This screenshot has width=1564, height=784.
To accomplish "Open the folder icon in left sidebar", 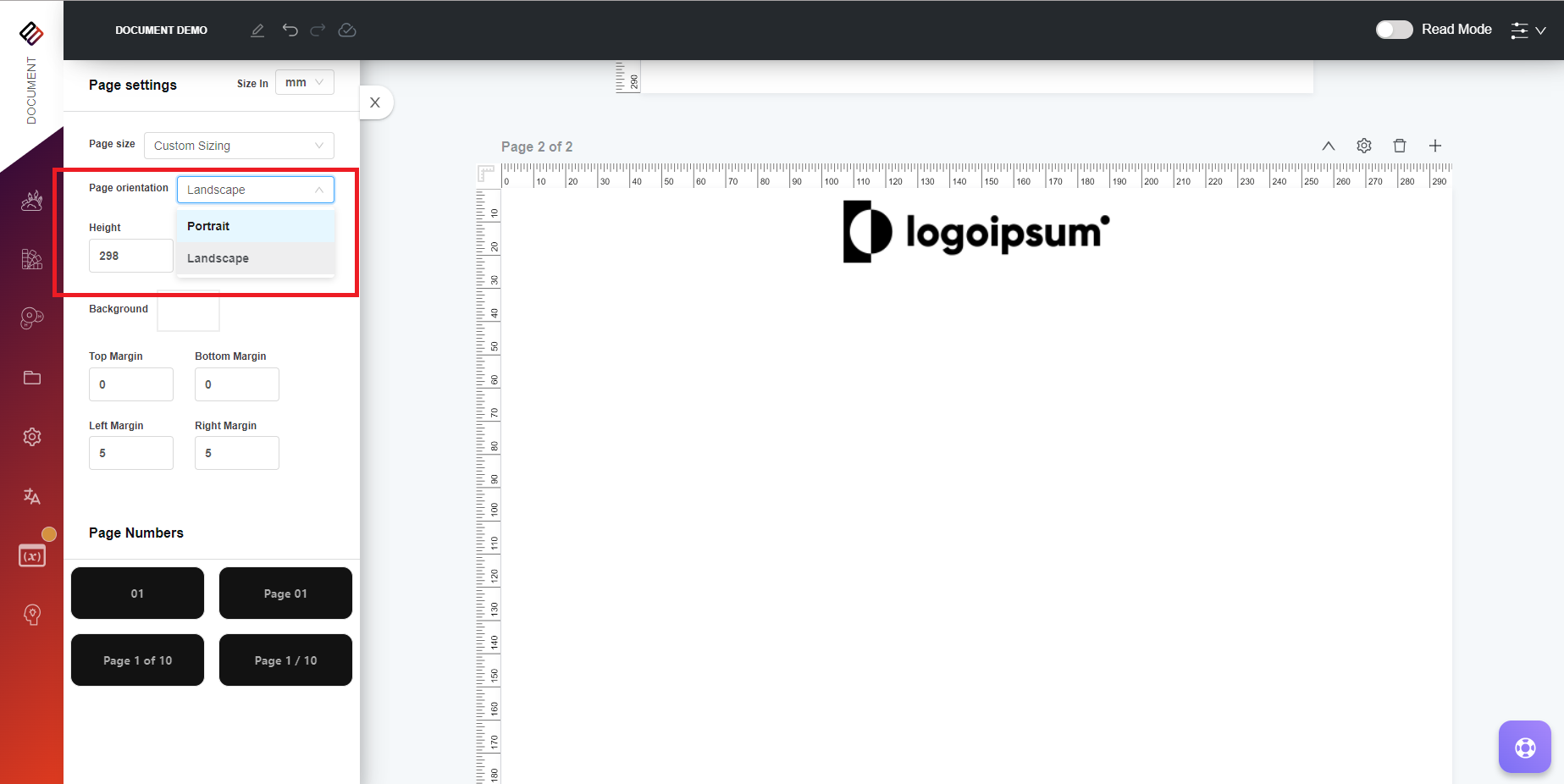I will [x=32, y=378].
